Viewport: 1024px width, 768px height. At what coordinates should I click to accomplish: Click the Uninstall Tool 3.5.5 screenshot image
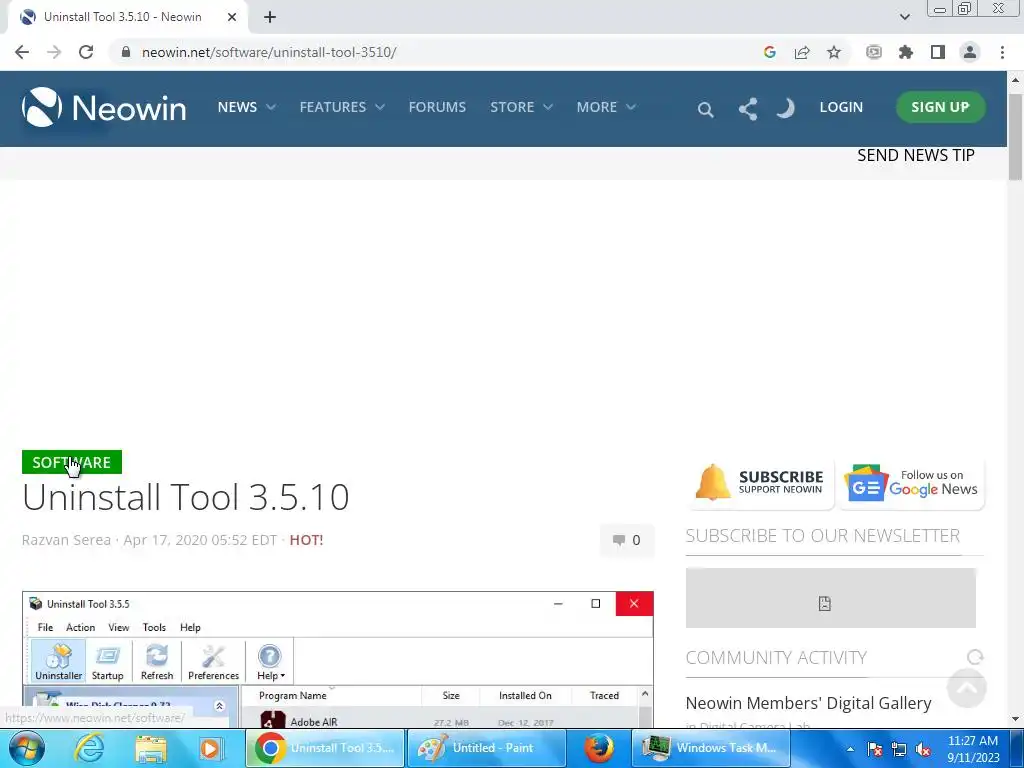(x=338, y=660)
